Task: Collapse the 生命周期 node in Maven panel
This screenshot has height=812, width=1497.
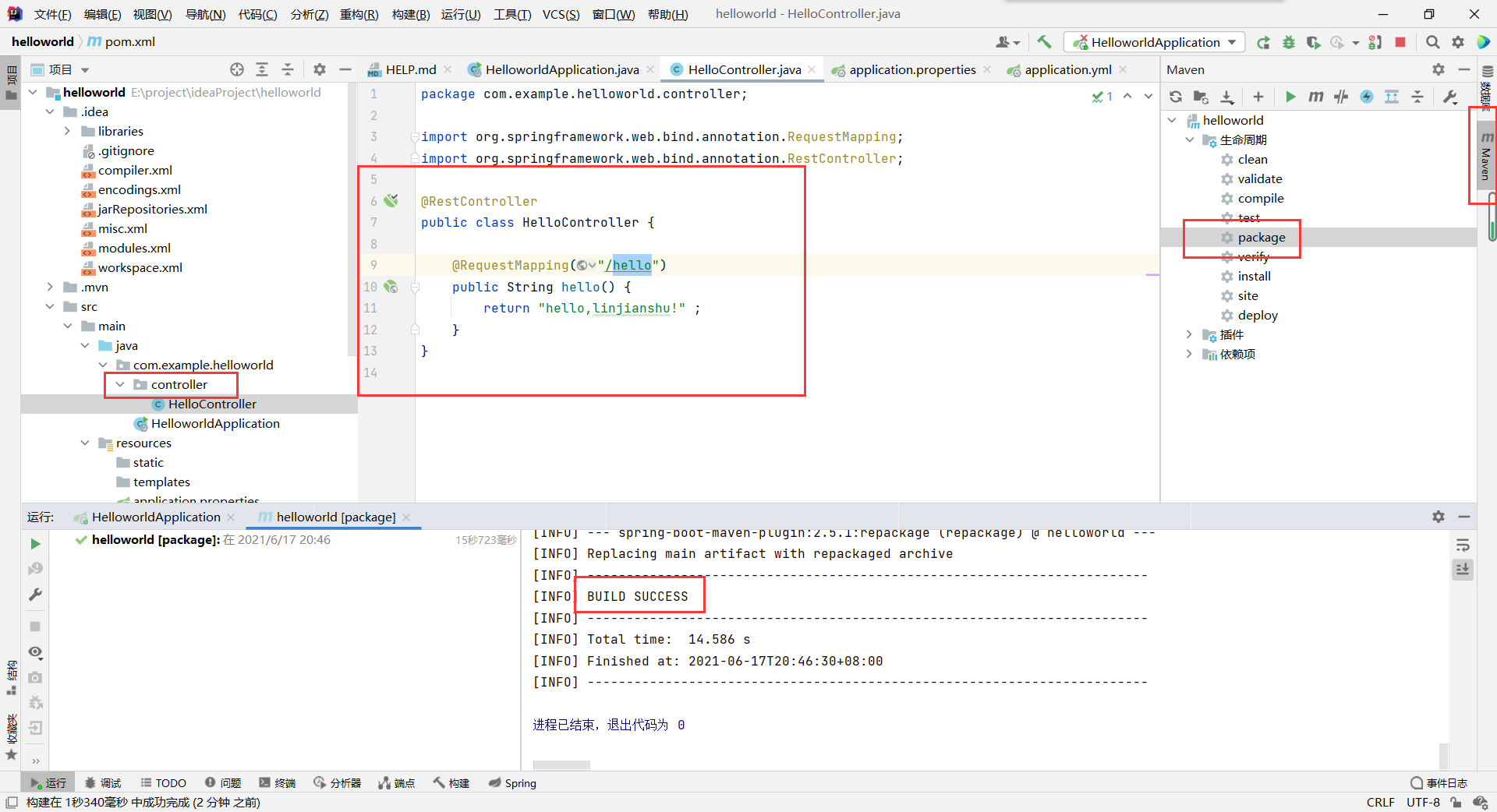Action: (x=1189, y=139)
